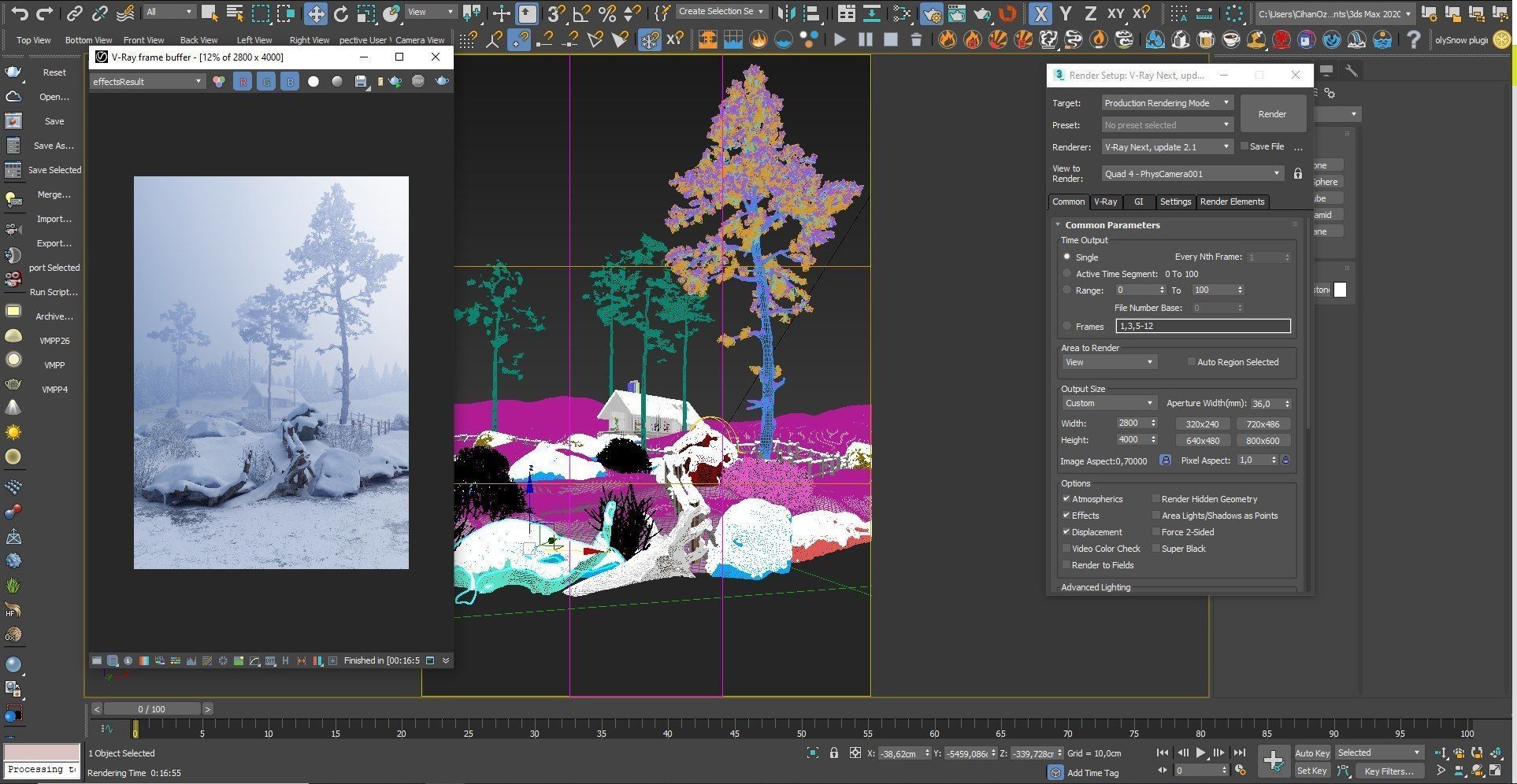Lock the View to Render selection

click(x=1298, y=173)
